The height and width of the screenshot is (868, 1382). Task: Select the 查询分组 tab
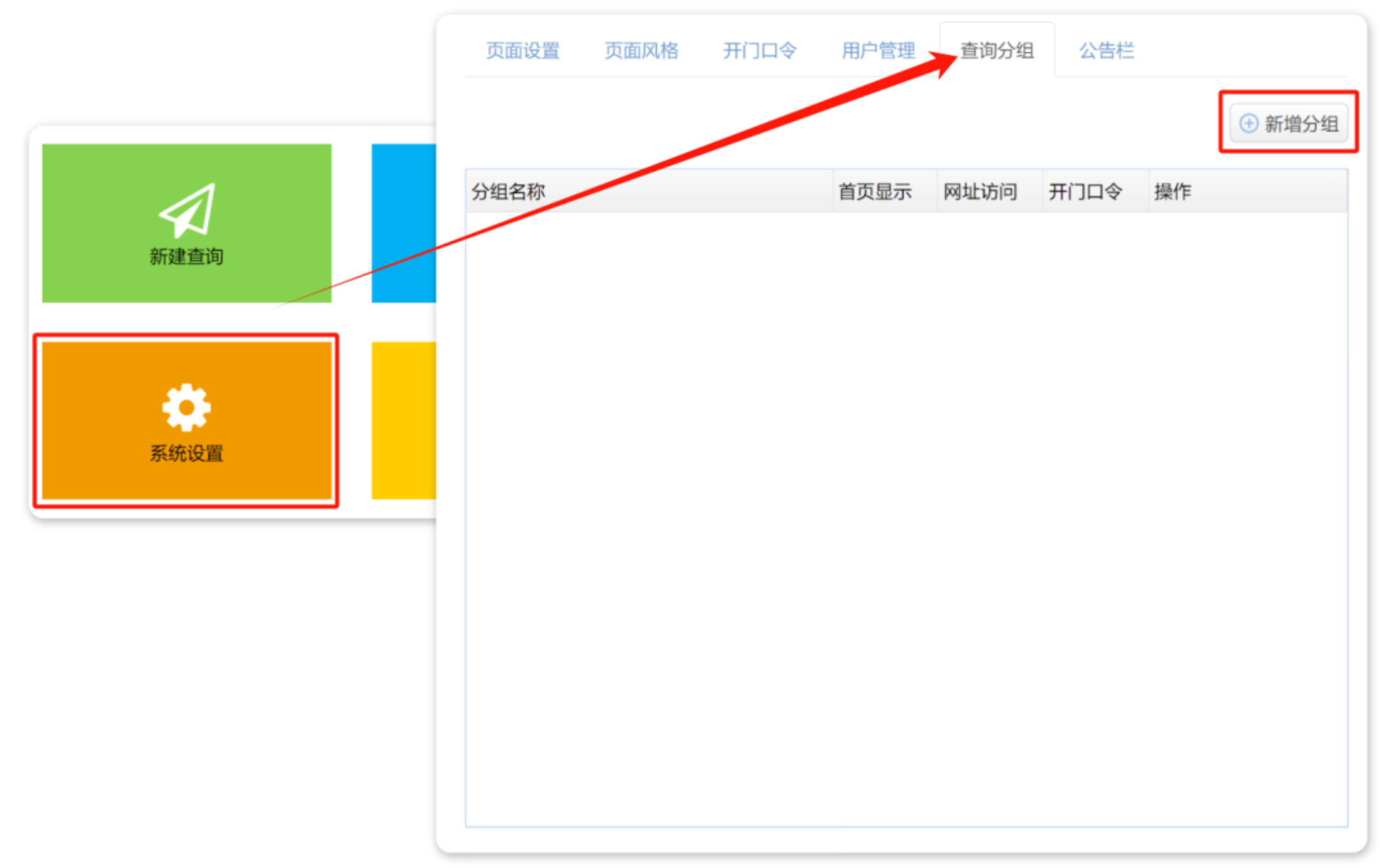(997, 50)
